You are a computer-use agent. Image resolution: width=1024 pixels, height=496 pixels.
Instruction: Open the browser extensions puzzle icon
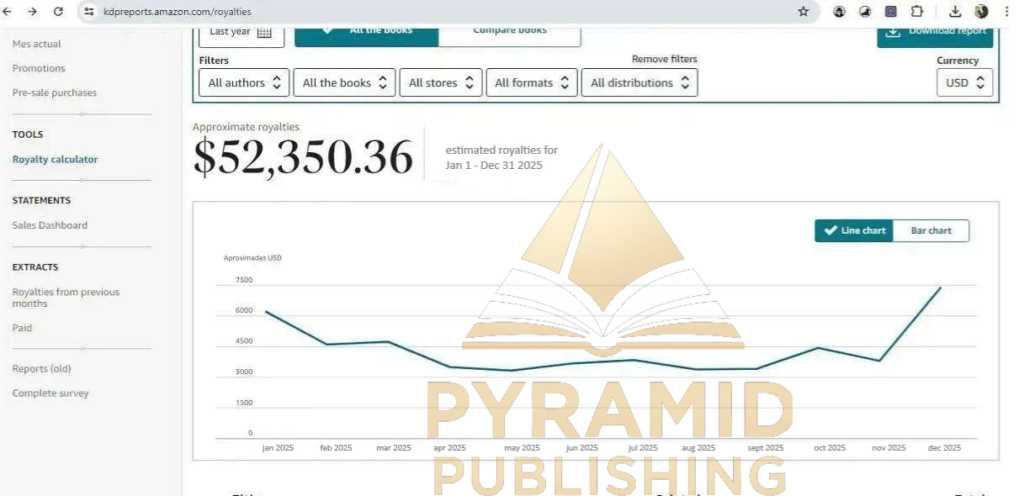tap(917, 11)
